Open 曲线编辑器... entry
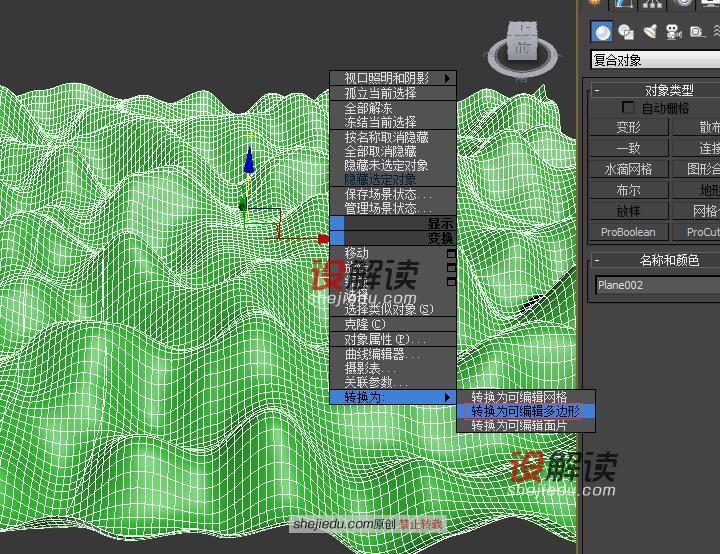This screenshot has height=554, width=720. pos(393,354)
